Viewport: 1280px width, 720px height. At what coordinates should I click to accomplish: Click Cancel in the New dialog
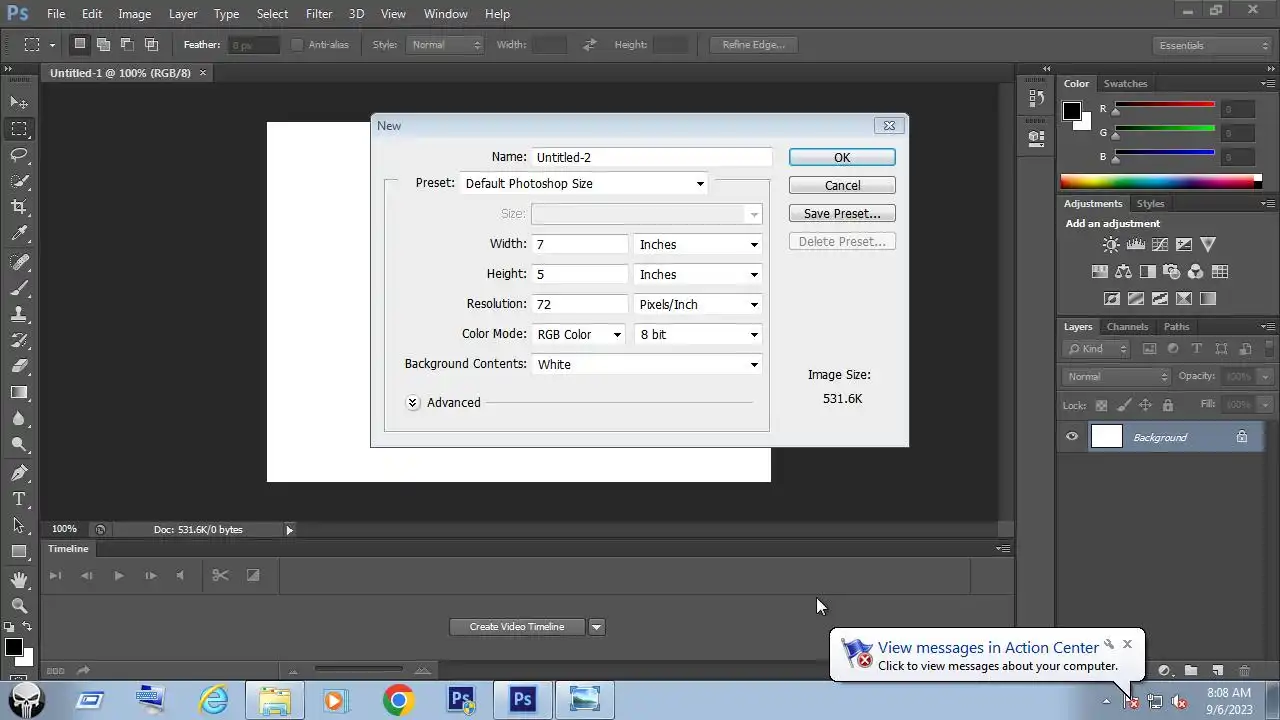[842, 186]
